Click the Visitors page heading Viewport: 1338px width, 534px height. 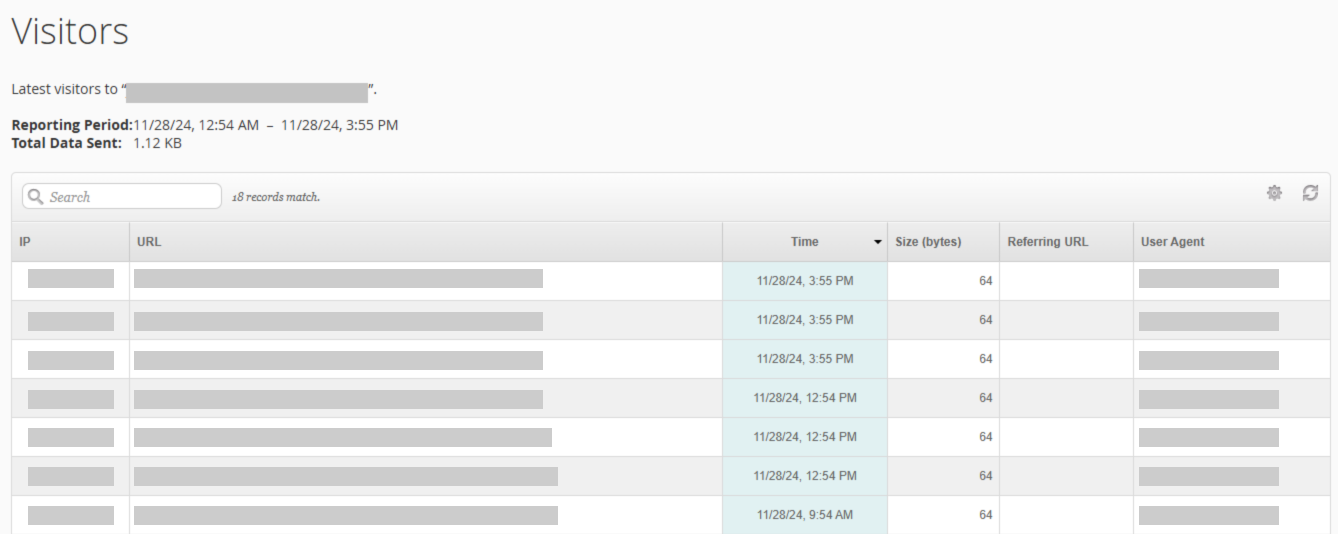point(70,31)
